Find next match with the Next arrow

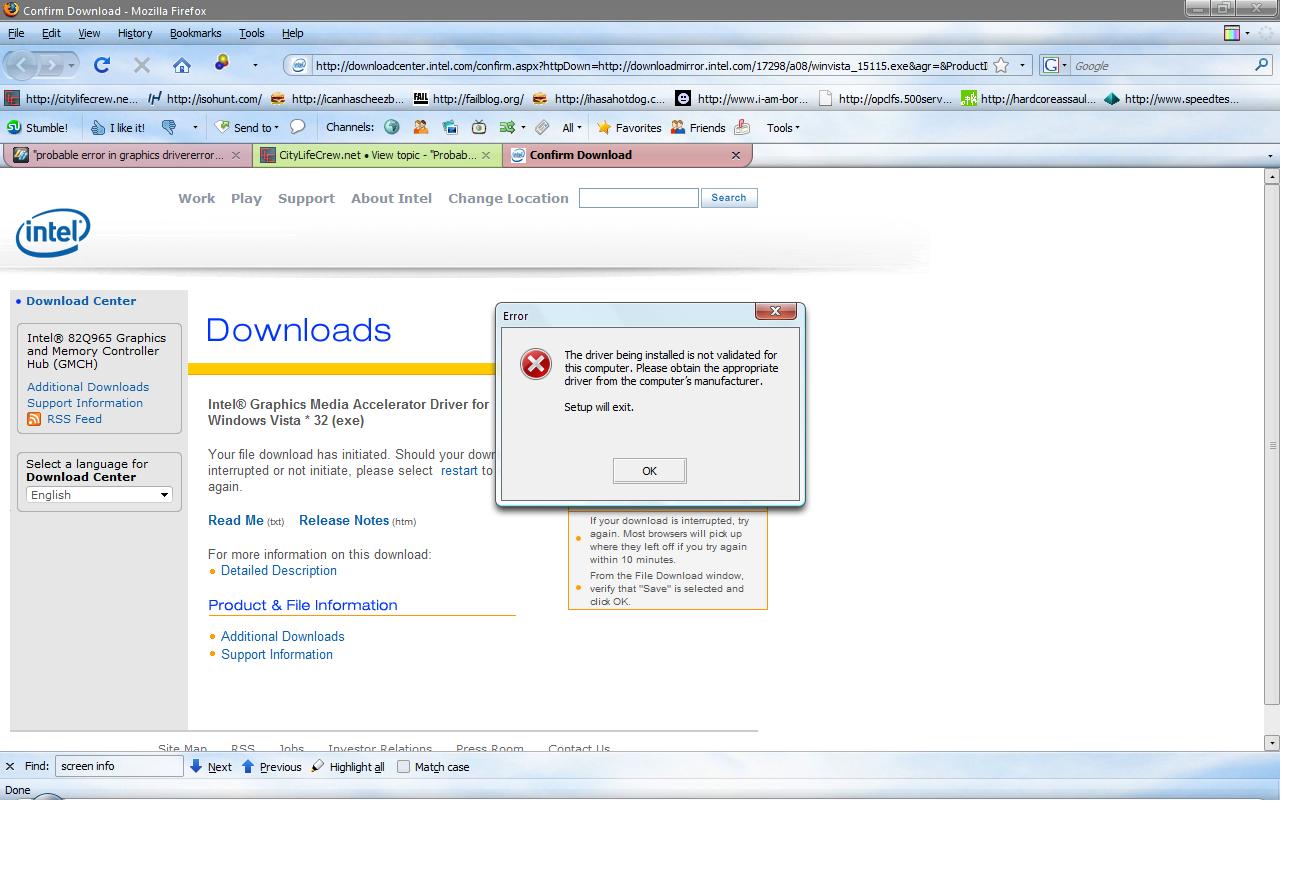(210, 767)
